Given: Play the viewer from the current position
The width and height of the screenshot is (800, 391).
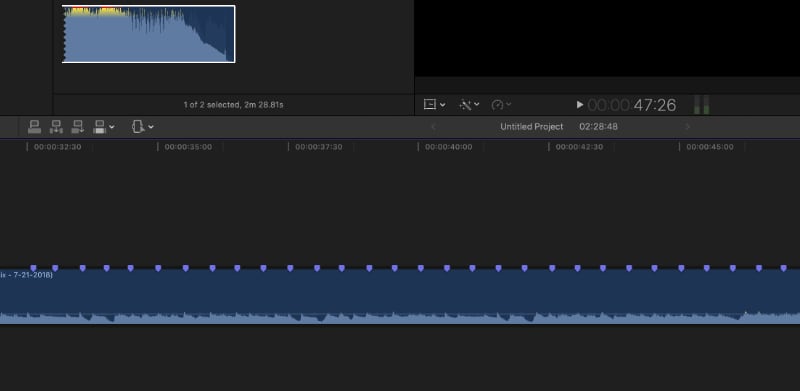Looking at the screenshot, I should [580, 105].
